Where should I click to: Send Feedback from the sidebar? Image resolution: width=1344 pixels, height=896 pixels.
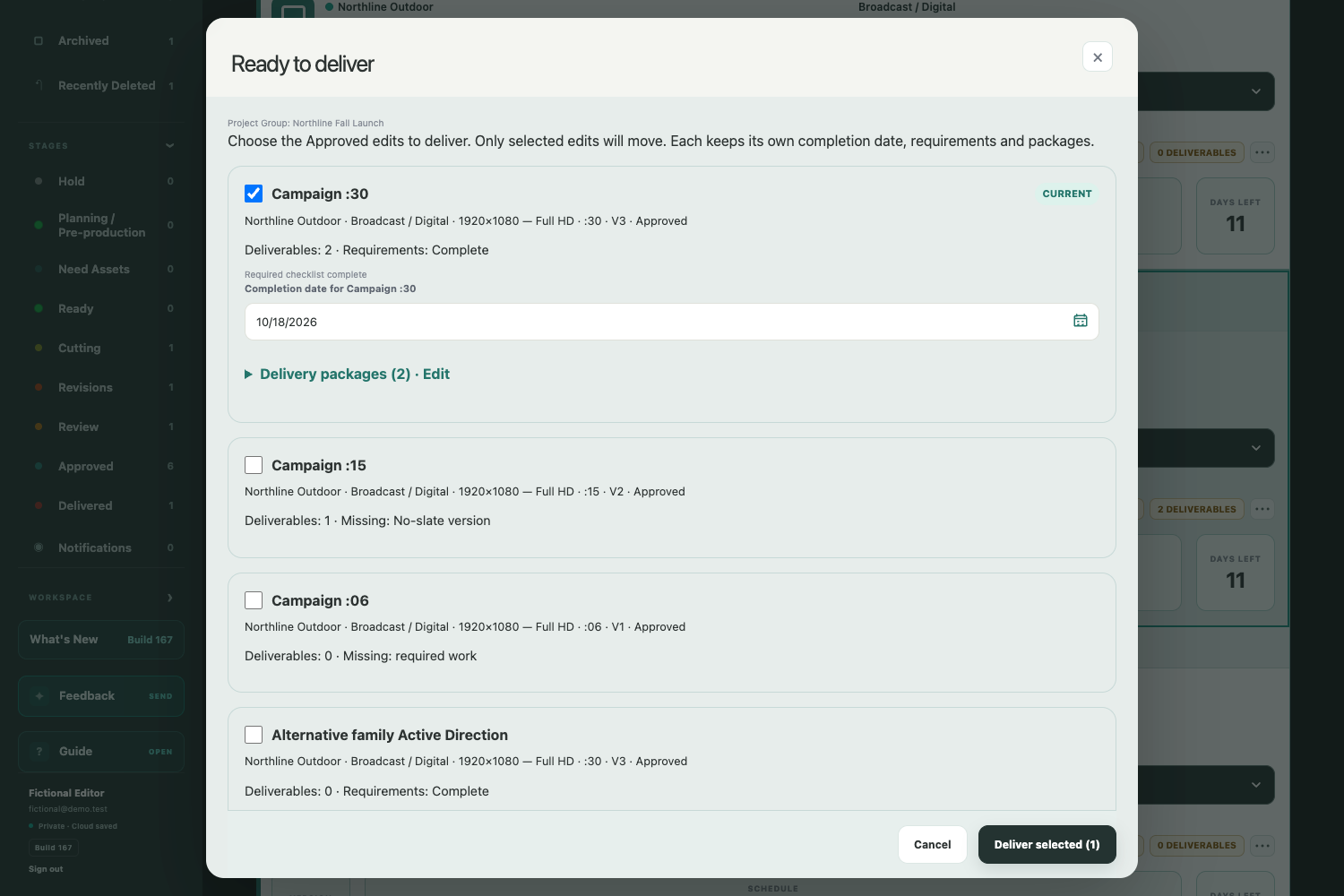101,696
